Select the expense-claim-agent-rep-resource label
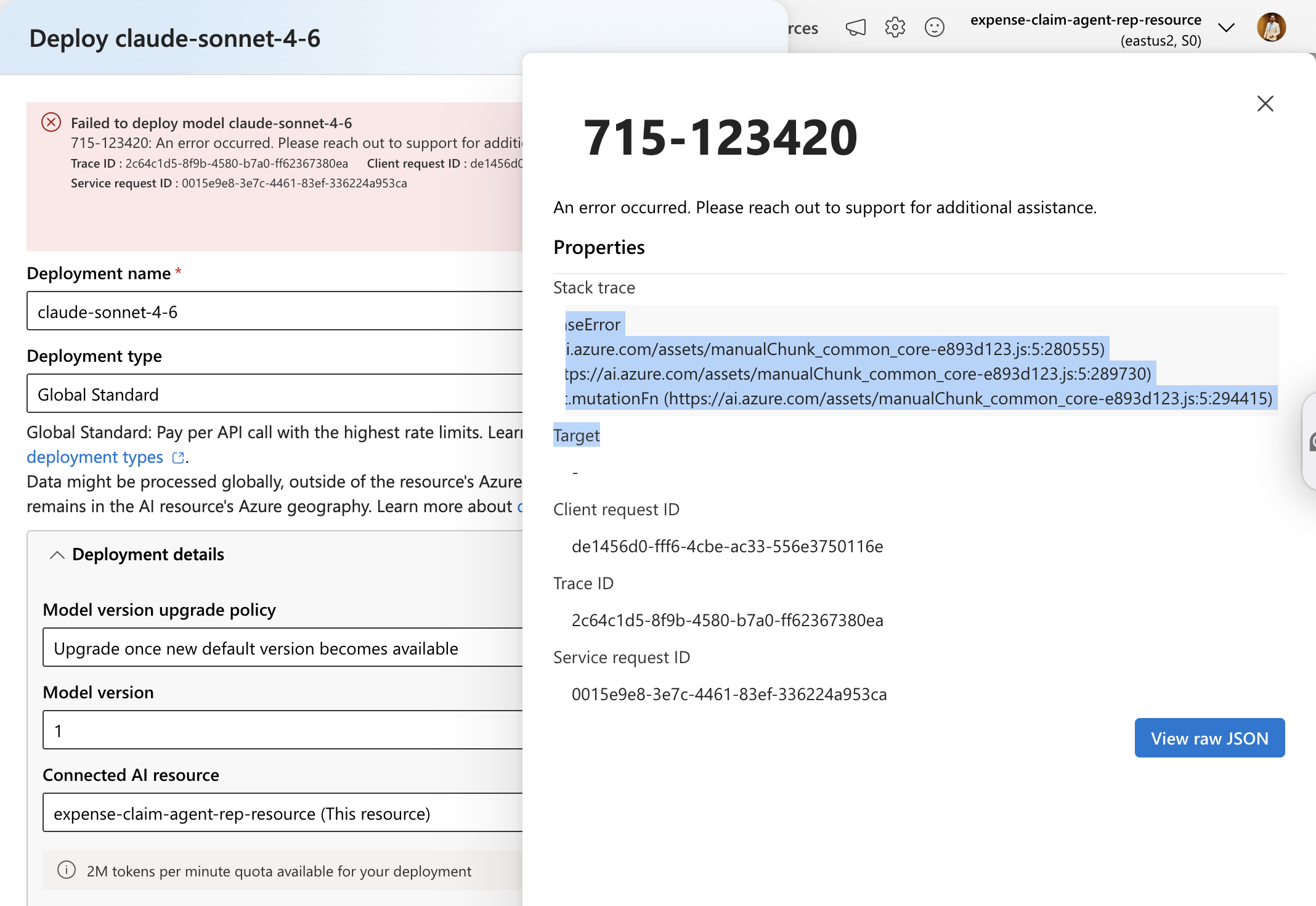The image size is (1316, 906). coord(1086,20)
